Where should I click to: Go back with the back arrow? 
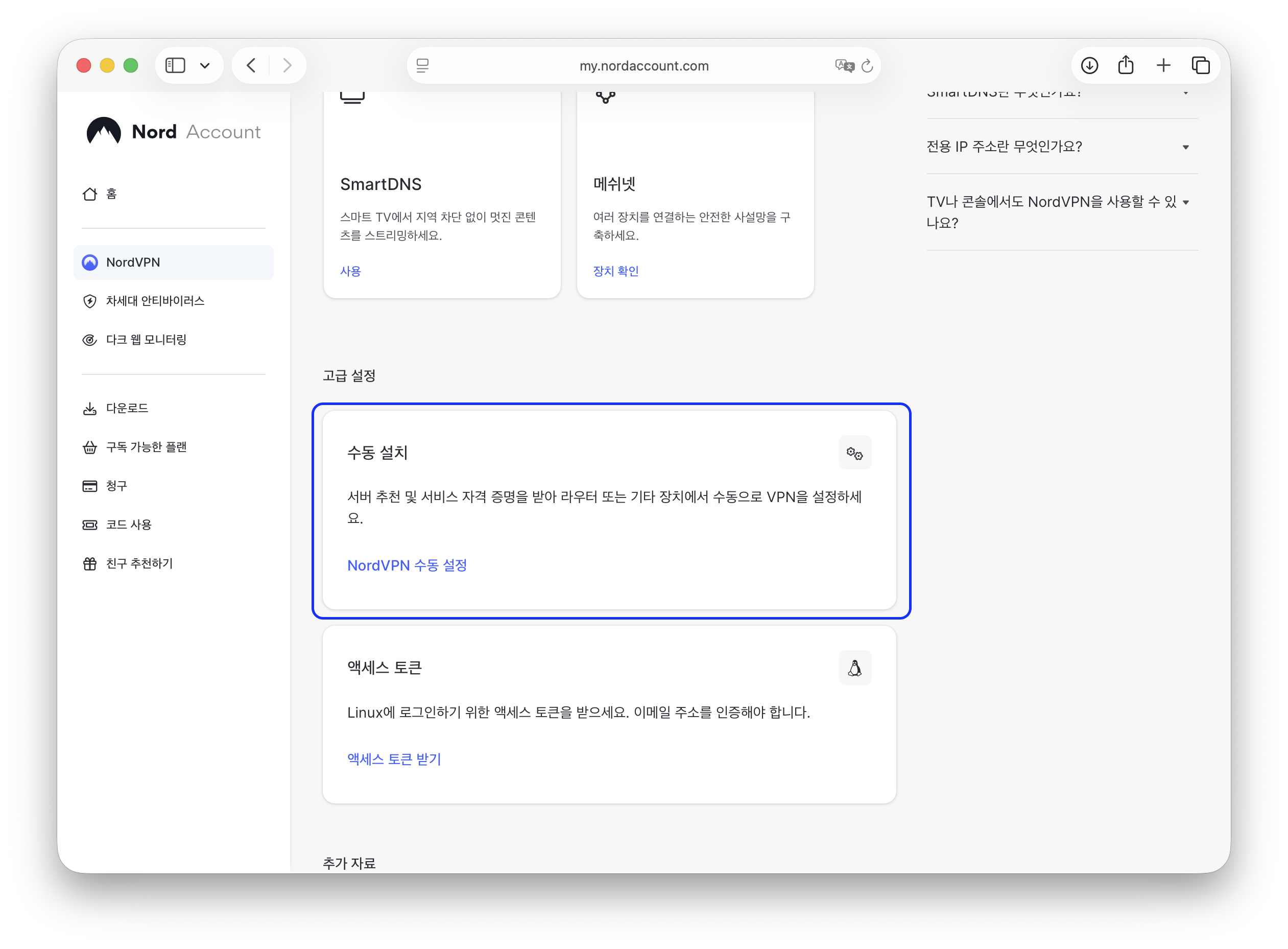pos(251,65)
